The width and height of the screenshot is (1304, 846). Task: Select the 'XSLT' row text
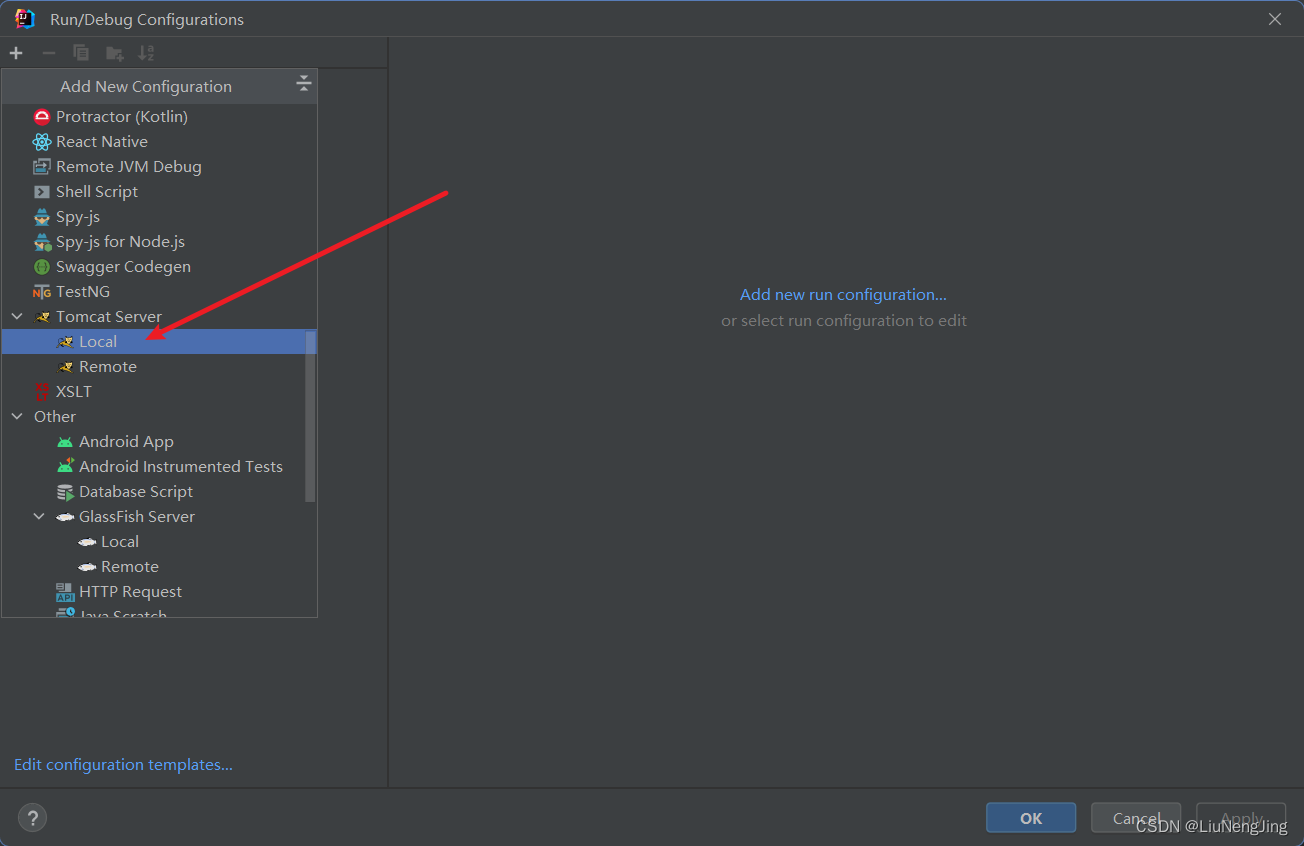pyautogui.click(x=74, y=392)
